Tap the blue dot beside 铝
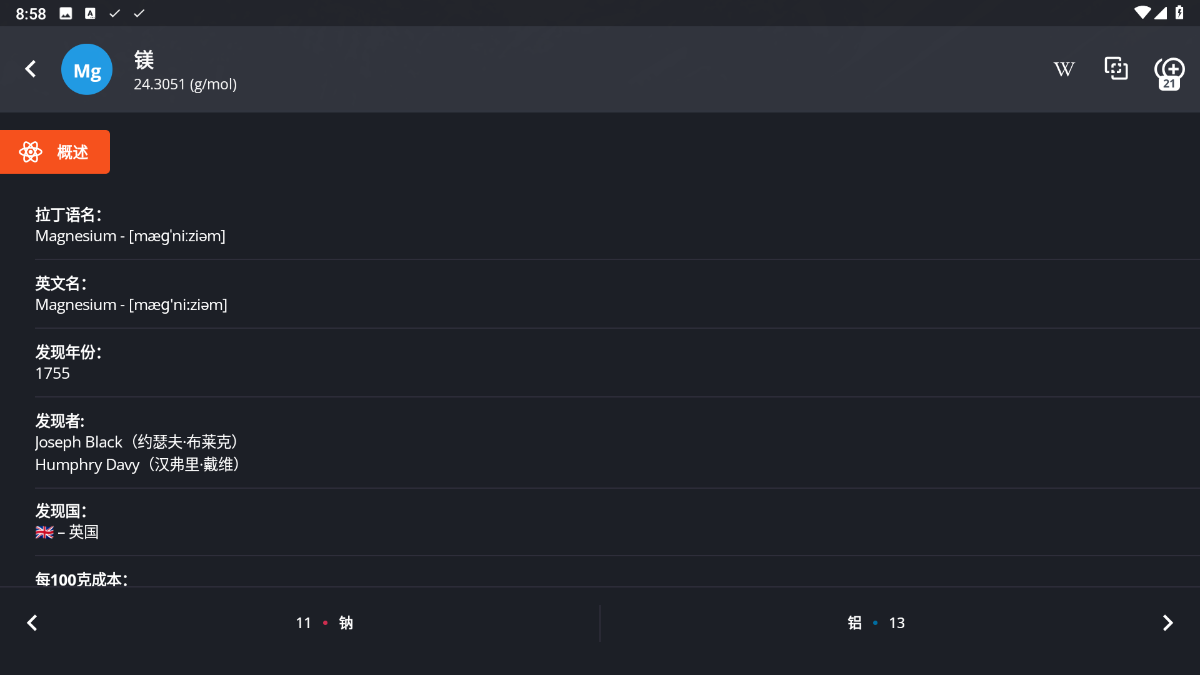This screenshot has width=1200, height=675. pos(875,623)
